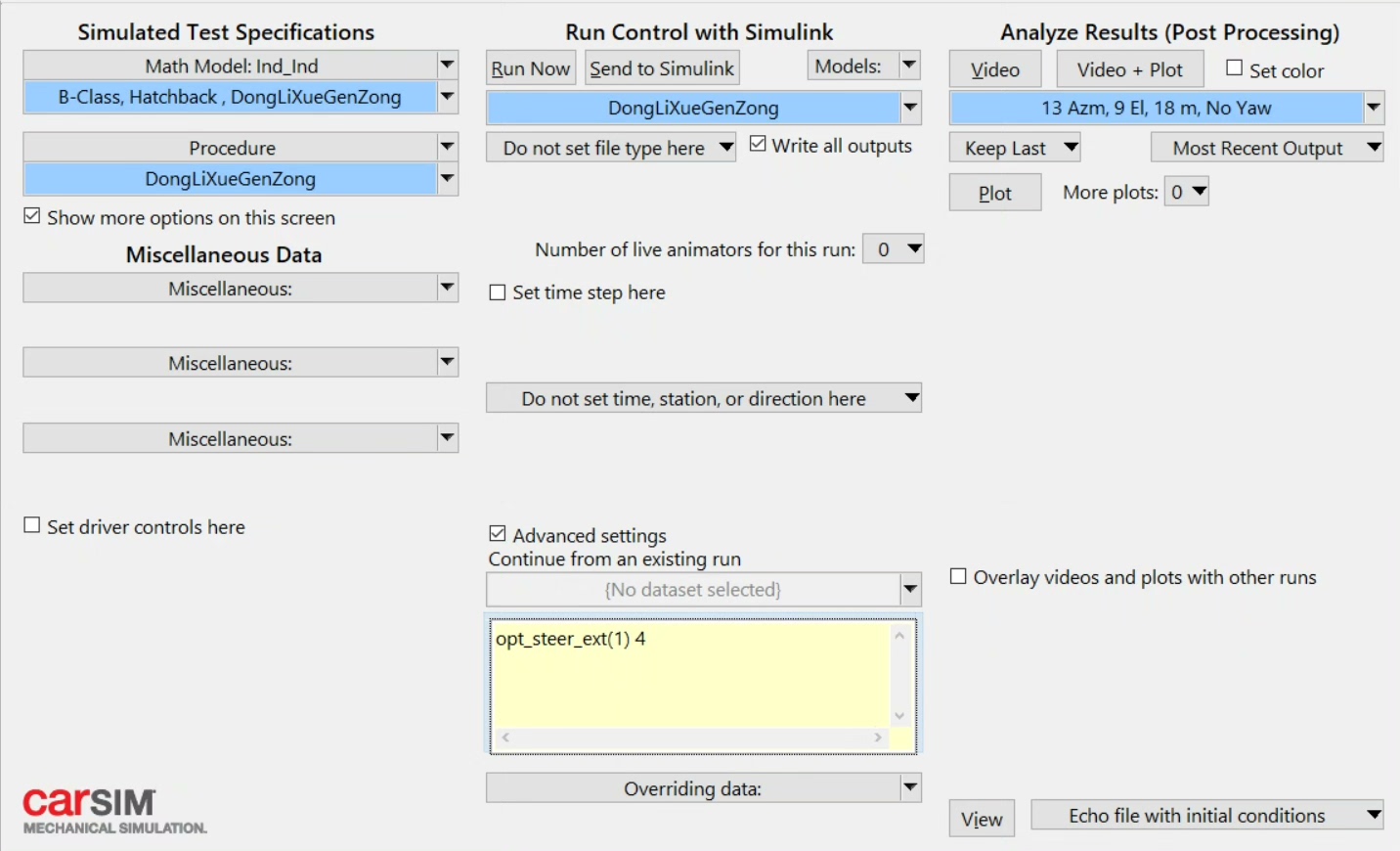Click inside the opt_steer_ext yellow text box

(x=689, y=675)
